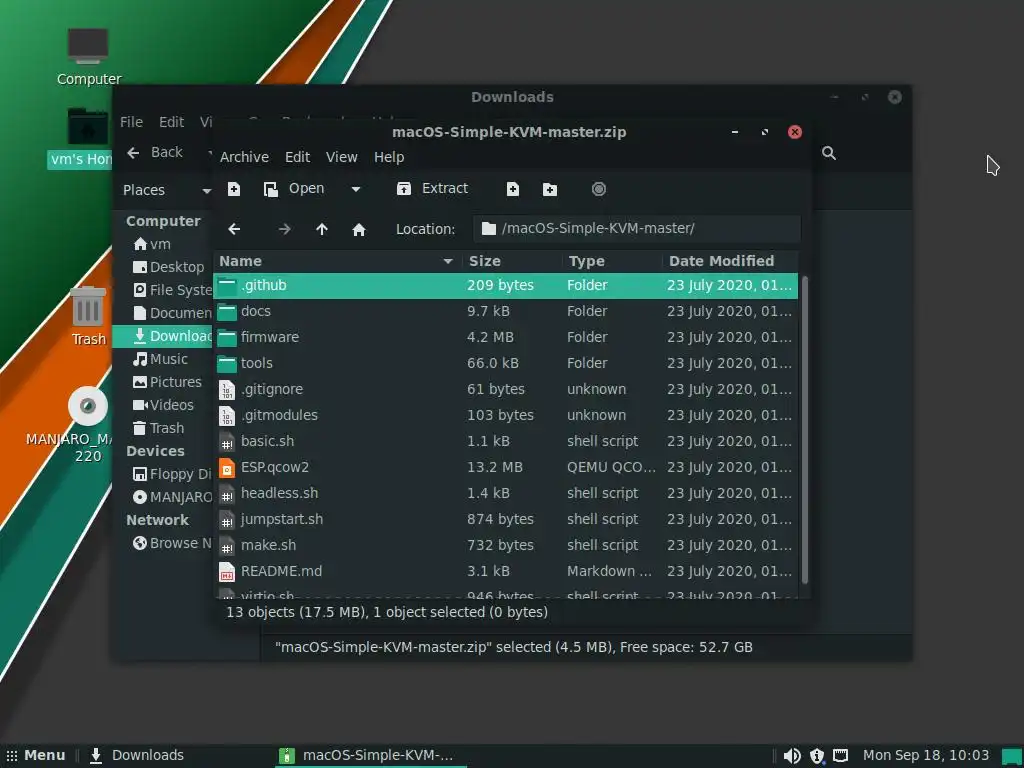
Task: Open Documents in Downloads sidebar
Action: click(x=172, y=313)
